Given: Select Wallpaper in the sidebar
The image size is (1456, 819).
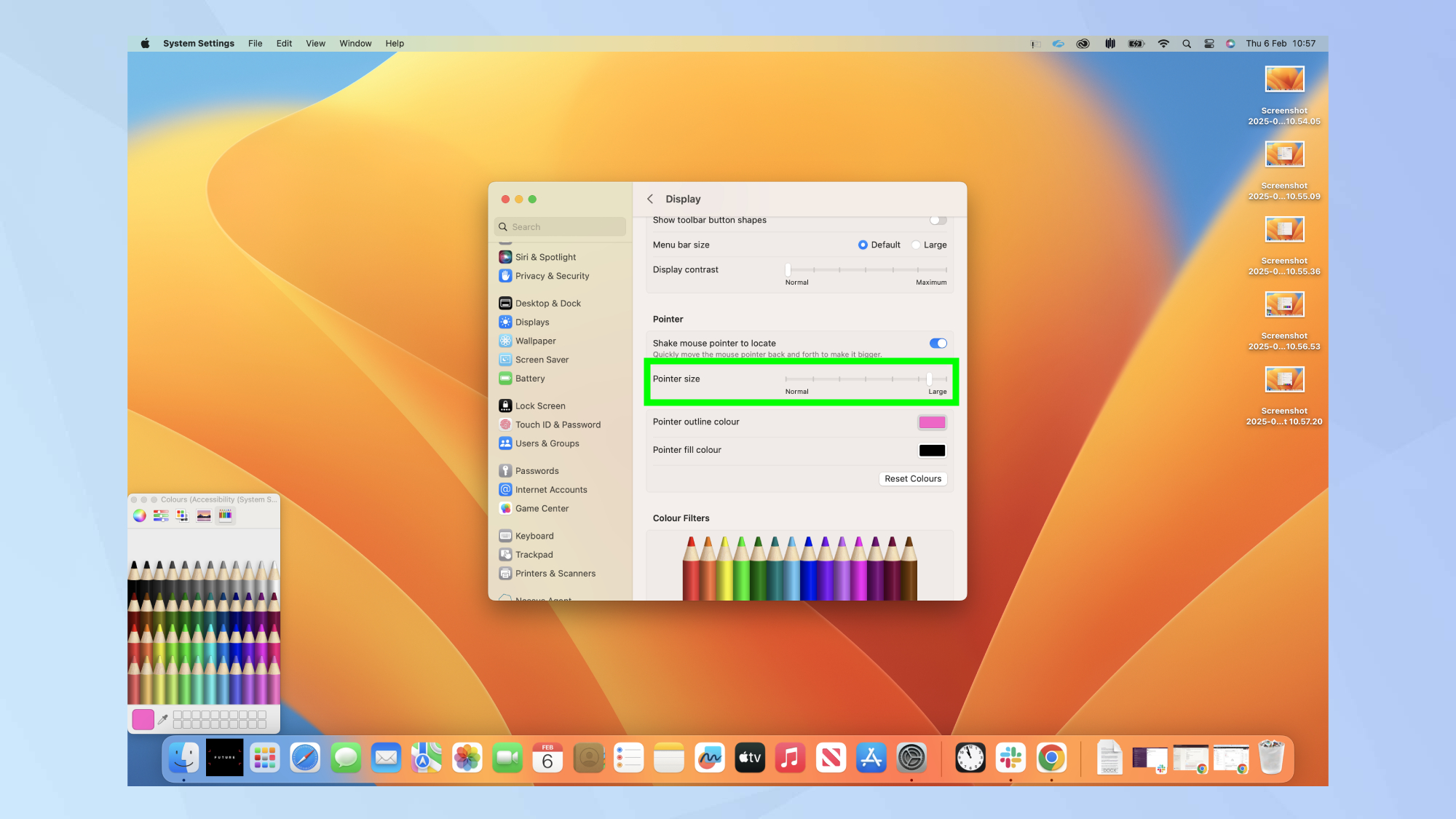Looking at the screenshot, I should 536,341.
